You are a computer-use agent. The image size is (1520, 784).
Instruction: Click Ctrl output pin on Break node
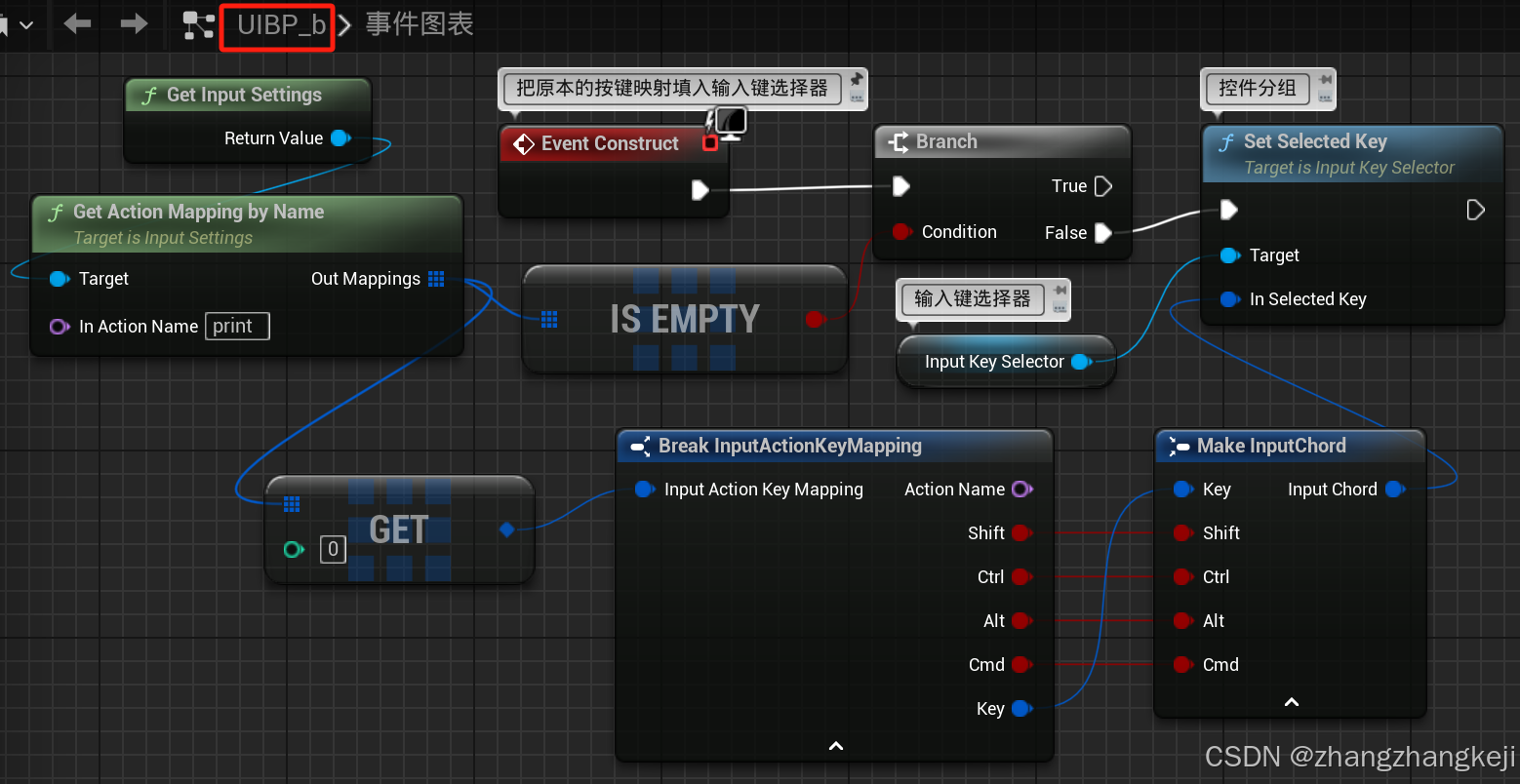(x=1022, y=577)
